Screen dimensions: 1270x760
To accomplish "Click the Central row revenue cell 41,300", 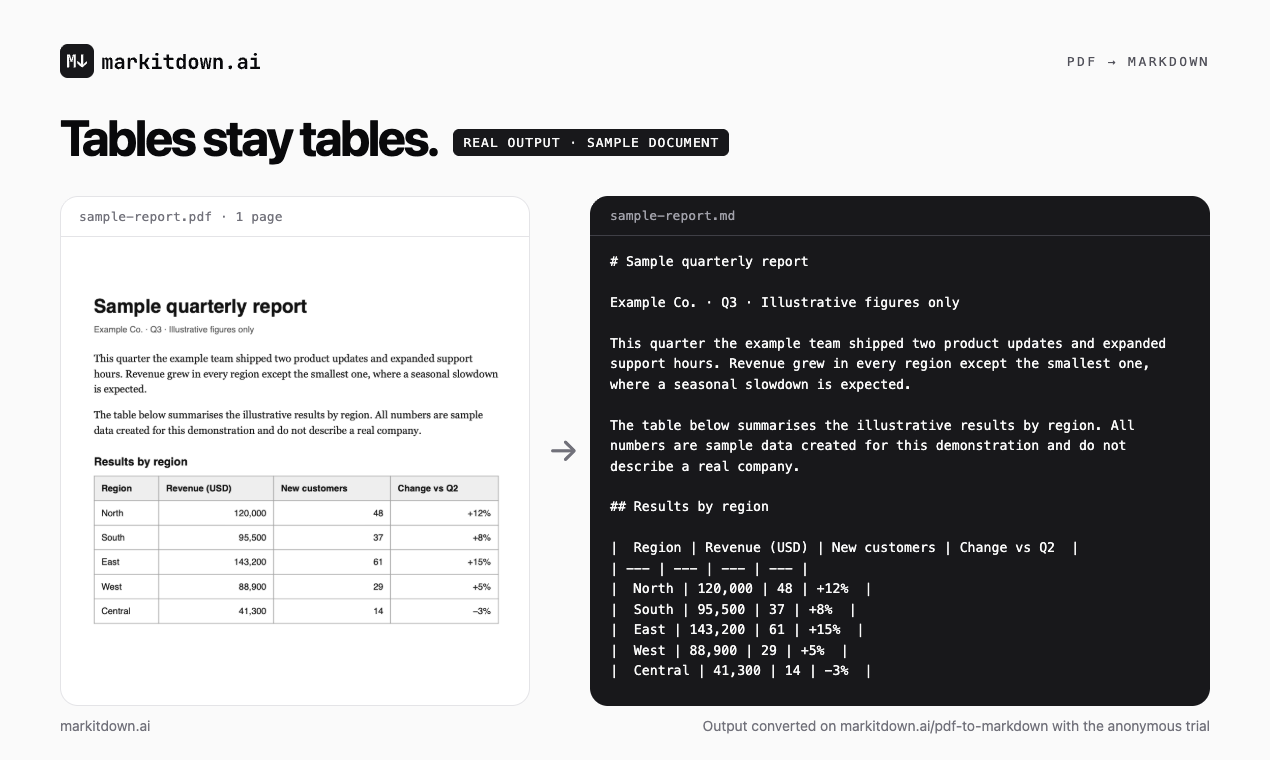I will (x=216, y=611).
